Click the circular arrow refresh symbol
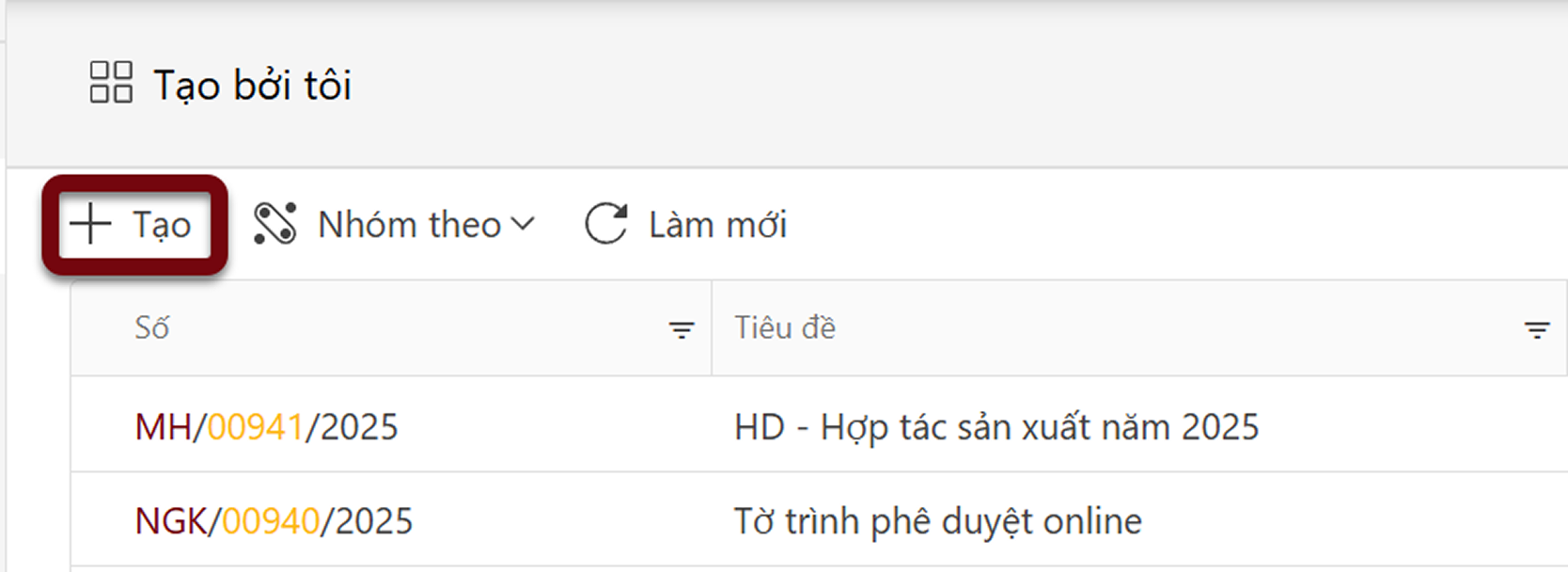Viewport: 1568px width, 572px height. click(604, 224)
